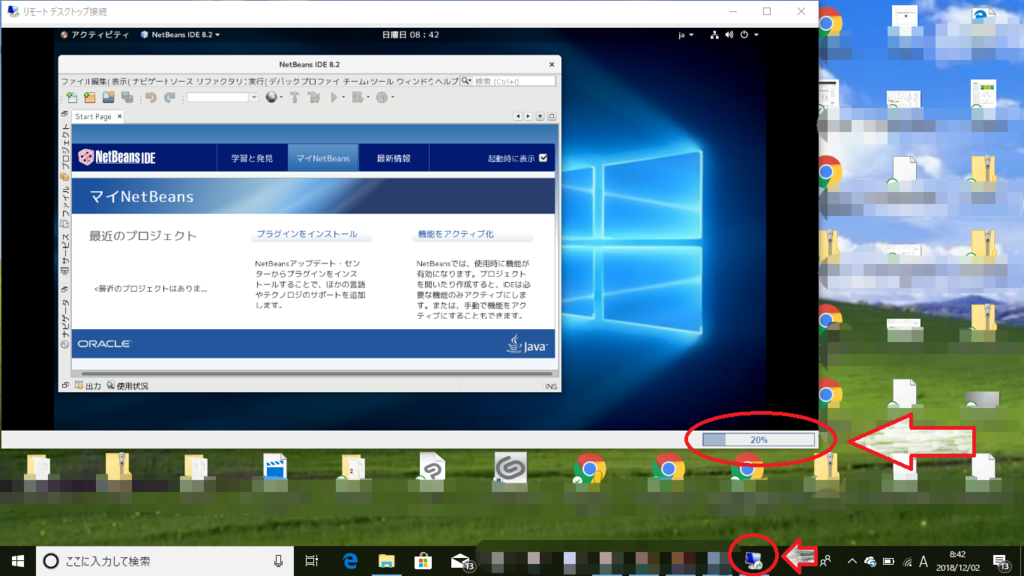
Task: Open the ヘルプ menu
Action: coord(447,81)
